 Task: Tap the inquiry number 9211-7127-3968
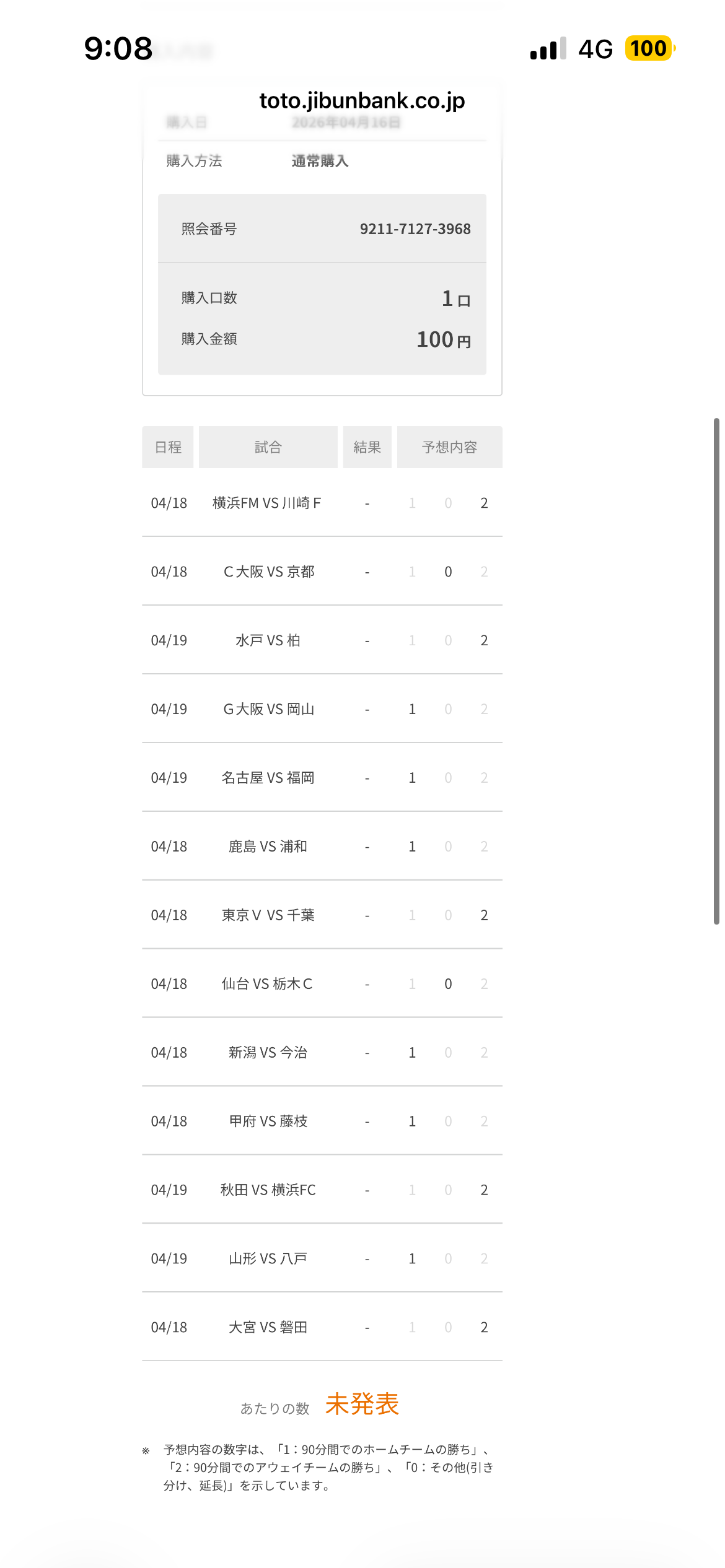point(415,229)
